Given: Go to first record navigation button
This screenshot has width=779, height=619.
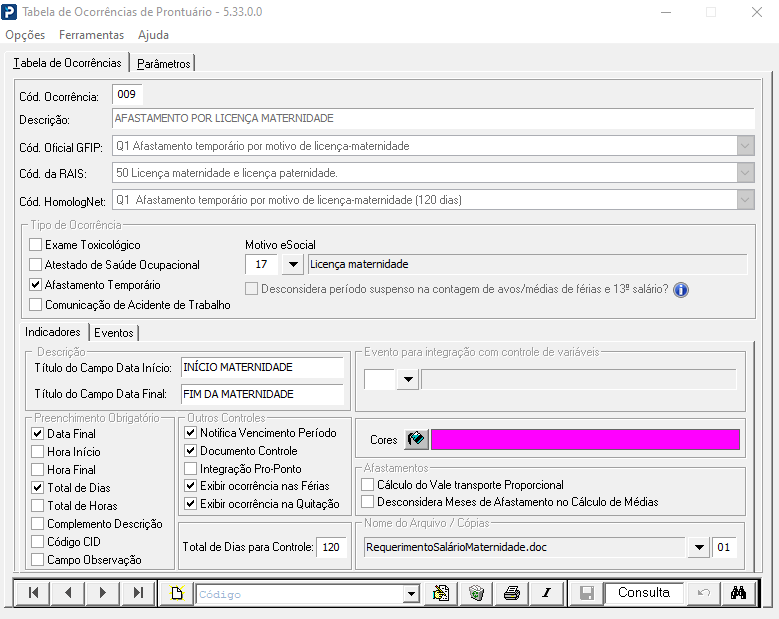Looking at the screenshot, I should tap(33, 593).
